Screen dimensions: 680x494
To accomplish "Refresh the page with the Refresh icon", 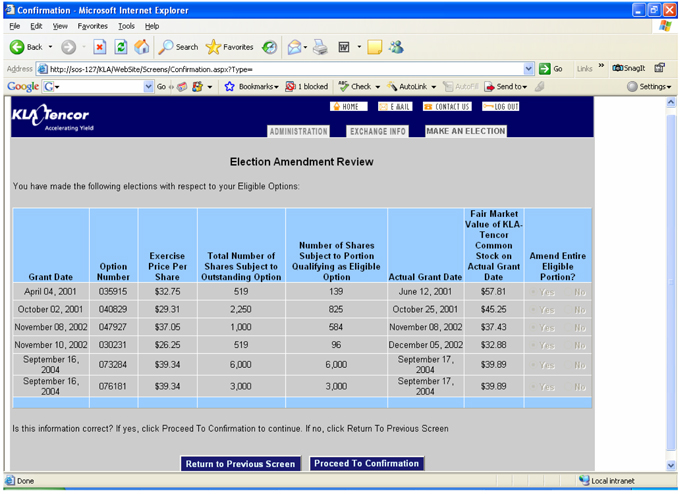I will click(x=120, y=47).
